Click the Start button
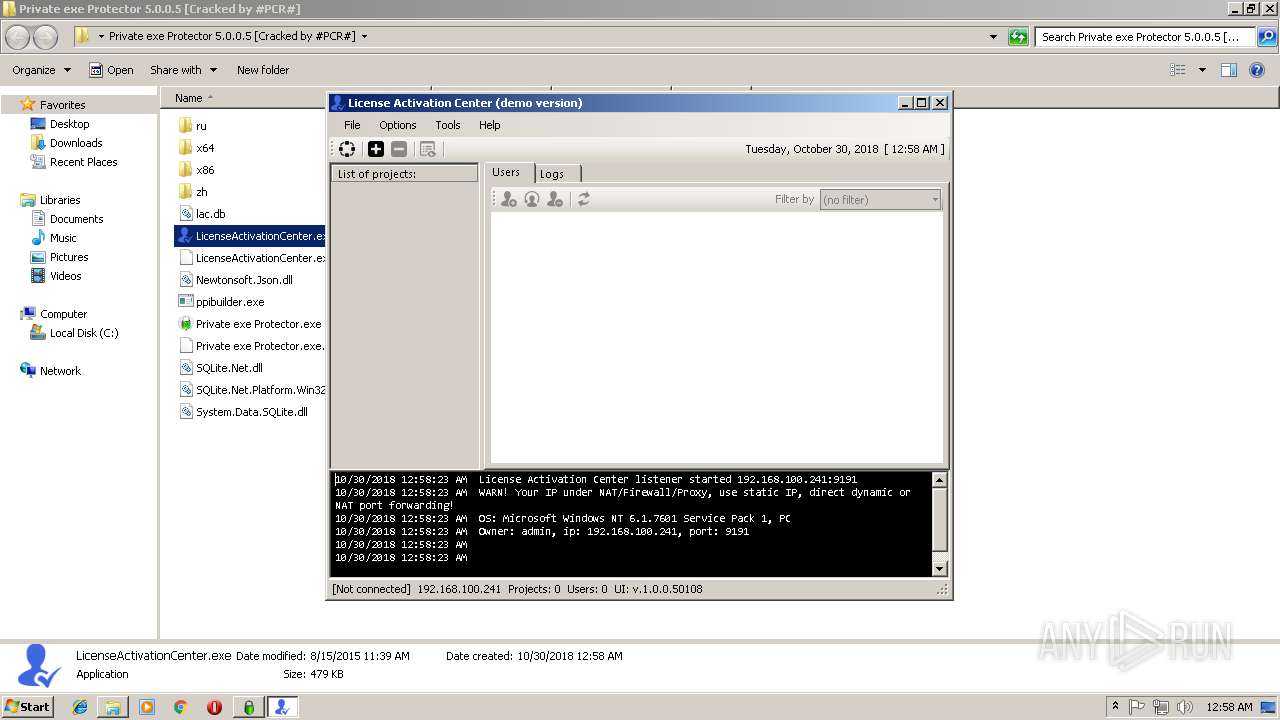The height and width of the screenshot is (720, 1280). point(27,707)
